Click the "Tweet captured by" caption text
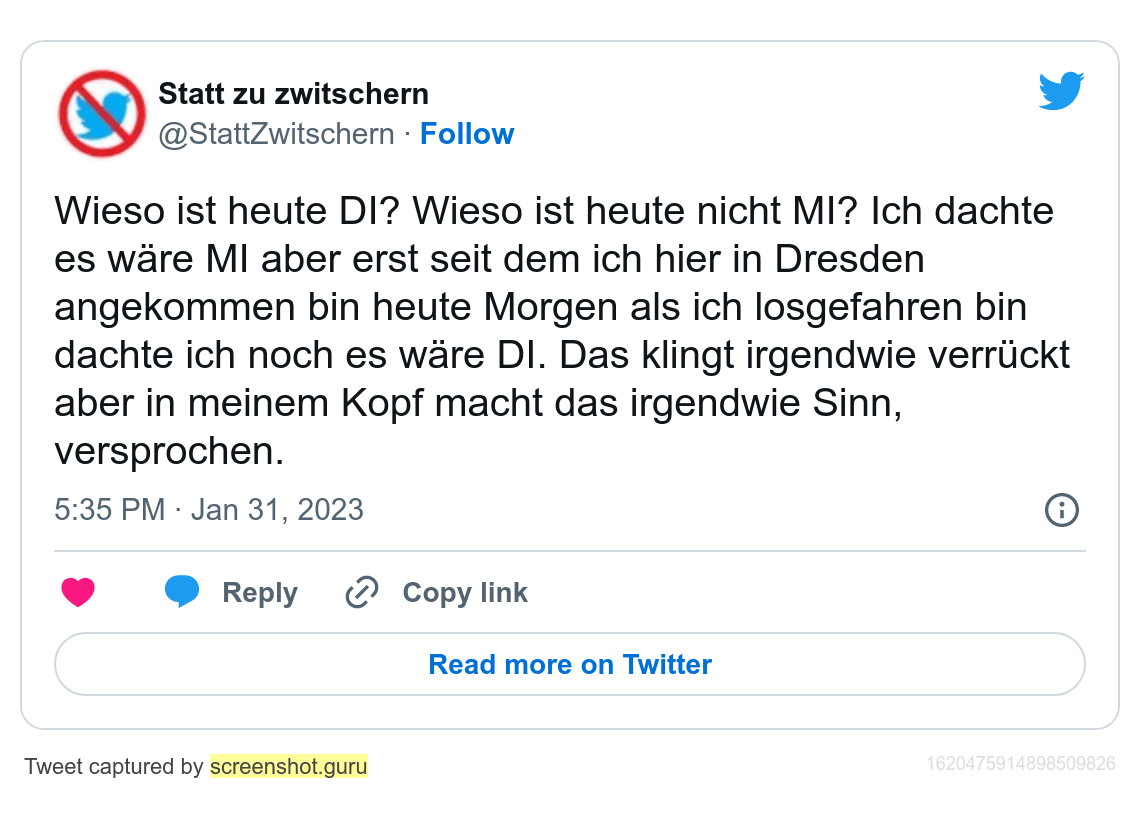Viewport: 1140px width, 822px height. click(x=114, y=767)
